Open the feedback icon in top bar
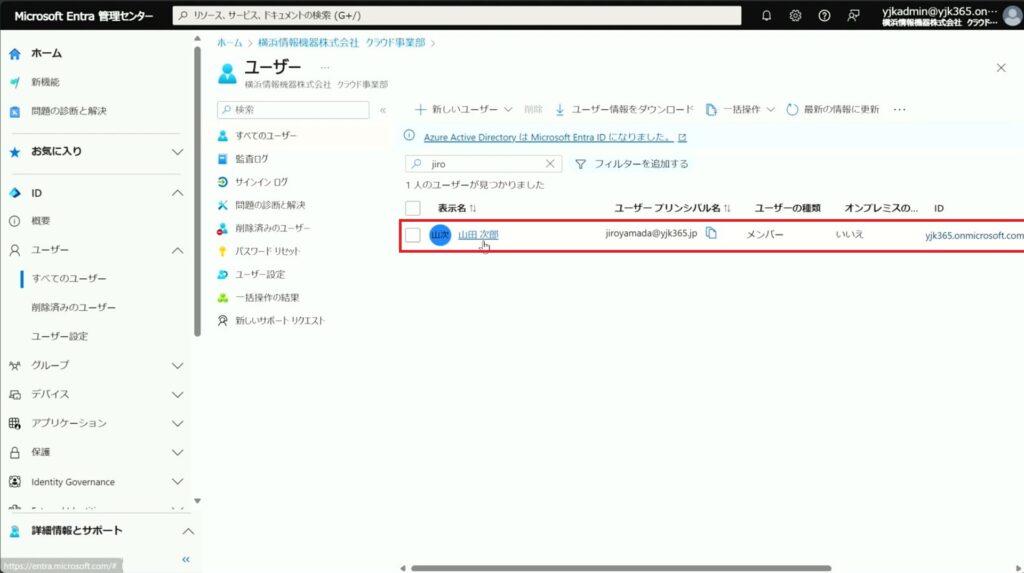 point(853,15)
